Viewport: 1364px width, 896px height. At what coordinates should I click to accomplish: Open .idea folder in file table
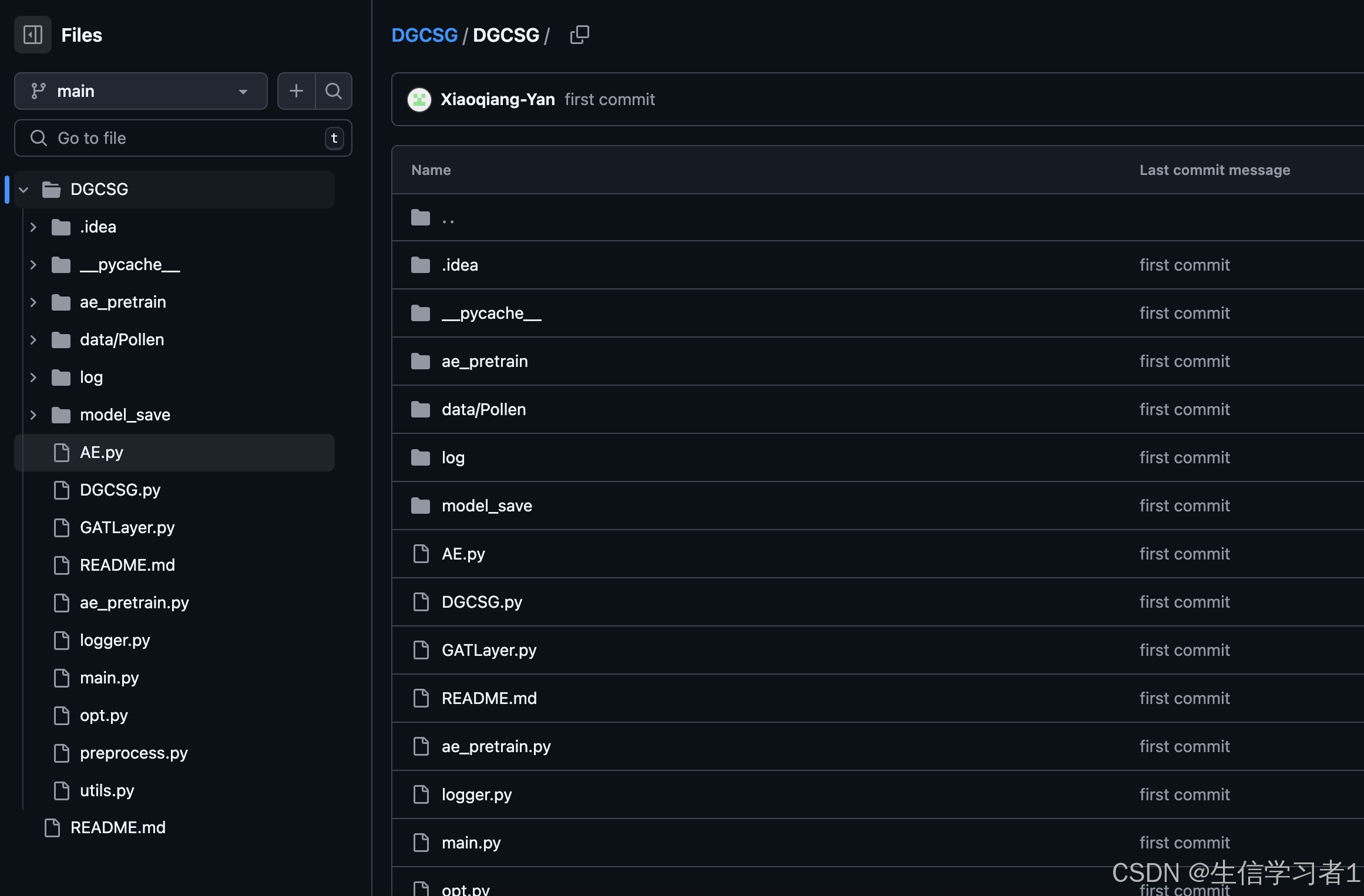click(x=460, y=265)
